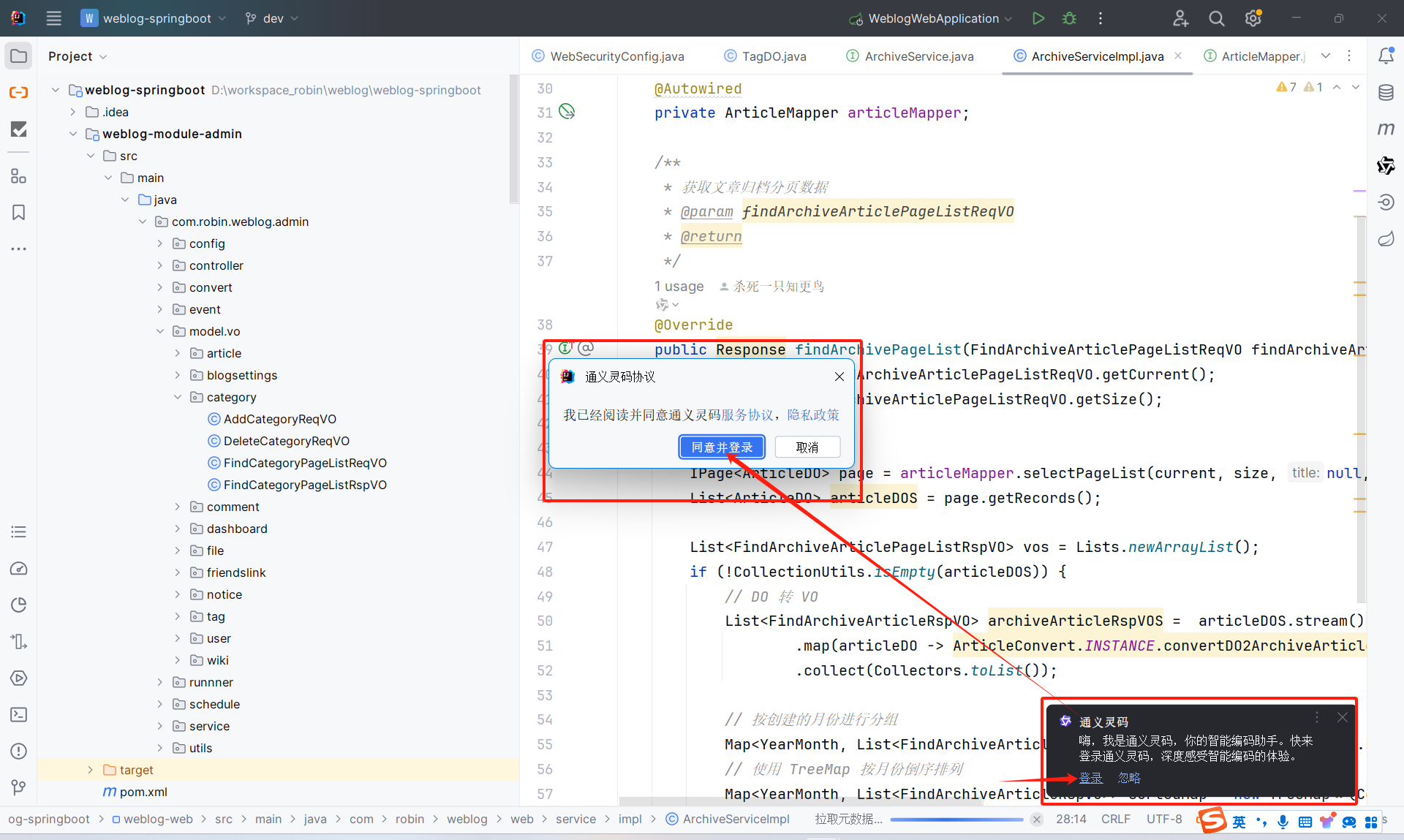The height and width of the screenshot is (840, 1404).
Task: Open the main hamburger menu
Action: 53,18
